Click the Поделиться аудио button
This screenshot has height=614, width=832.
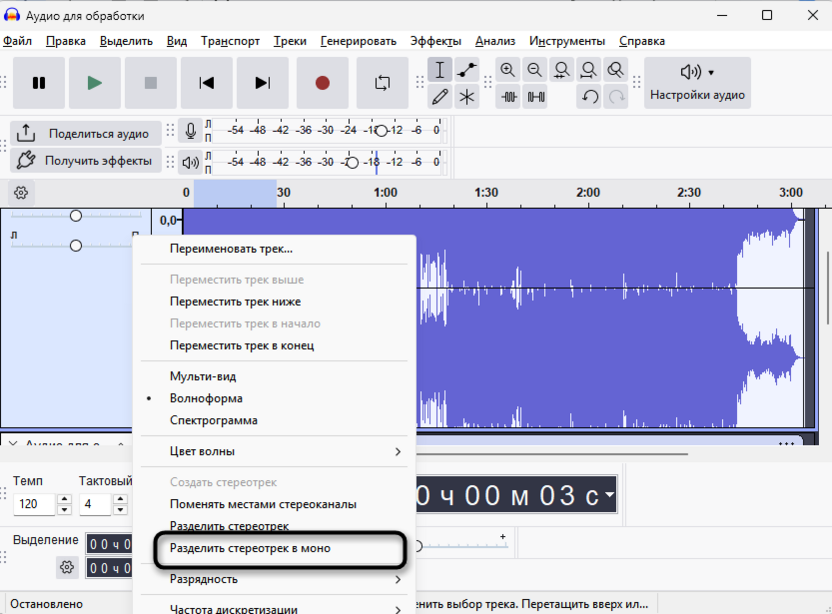pos(86,133)
